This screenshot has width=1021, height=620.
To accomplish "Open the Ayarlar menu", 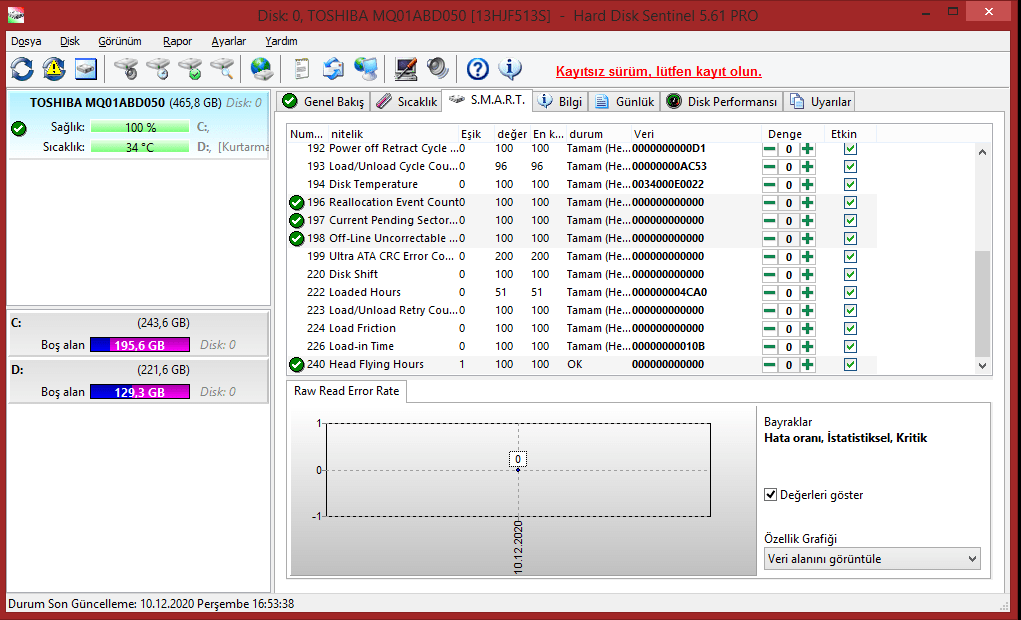I will click(x=229, y=41).
